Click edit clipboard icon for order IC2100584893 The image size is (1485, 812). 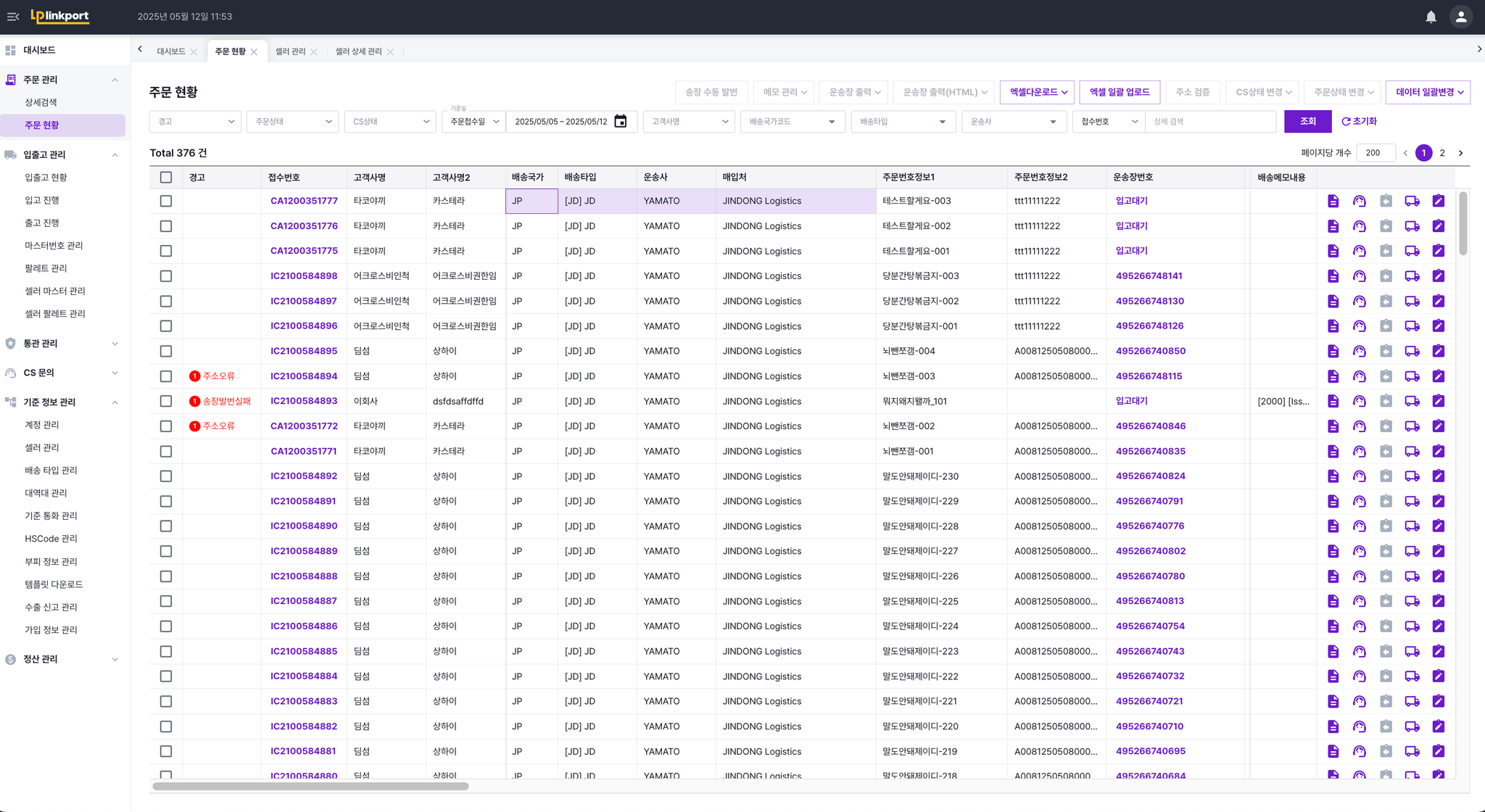tap(1439, 401)
